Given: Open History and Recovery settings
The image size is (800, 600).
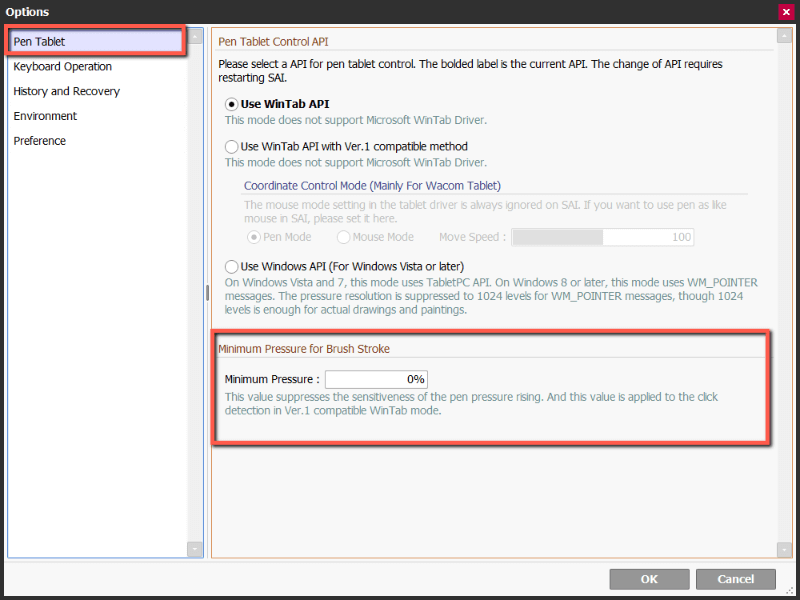Looking at the screenshot, I should tap(66, 91).
